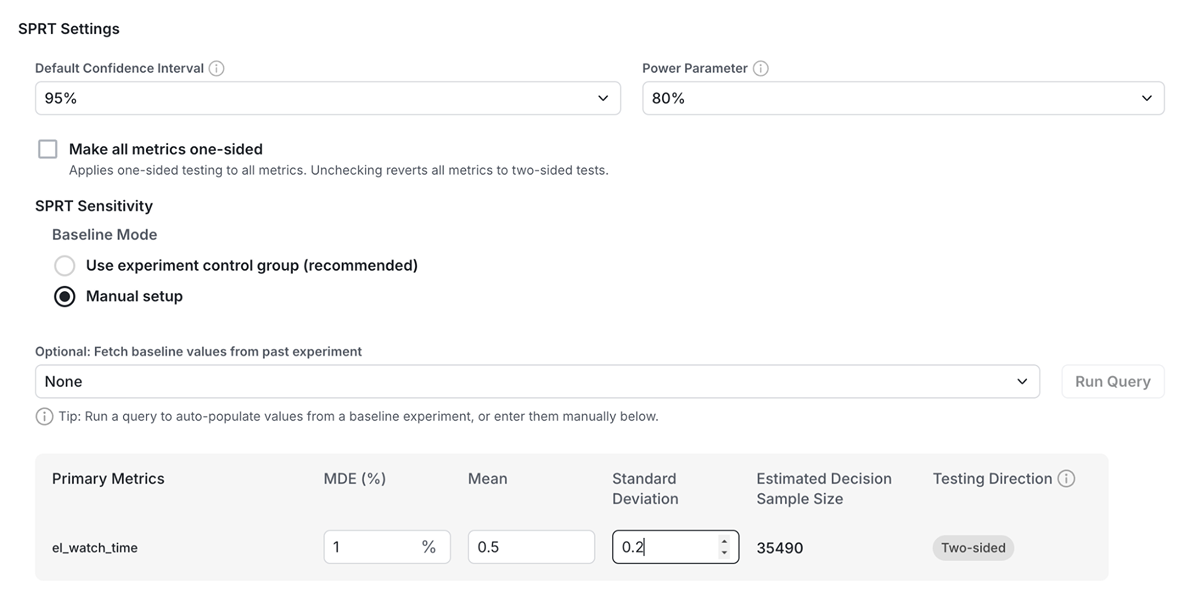Click the Estimated Decision Sample Size header
Viewport: 1200px width, 594px height.
coord(824,489)
